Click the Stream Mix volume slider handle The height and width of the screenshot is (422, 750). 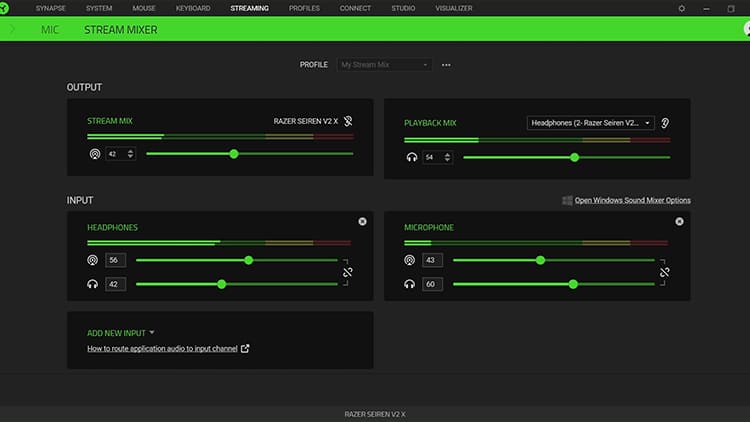[234, 154]
